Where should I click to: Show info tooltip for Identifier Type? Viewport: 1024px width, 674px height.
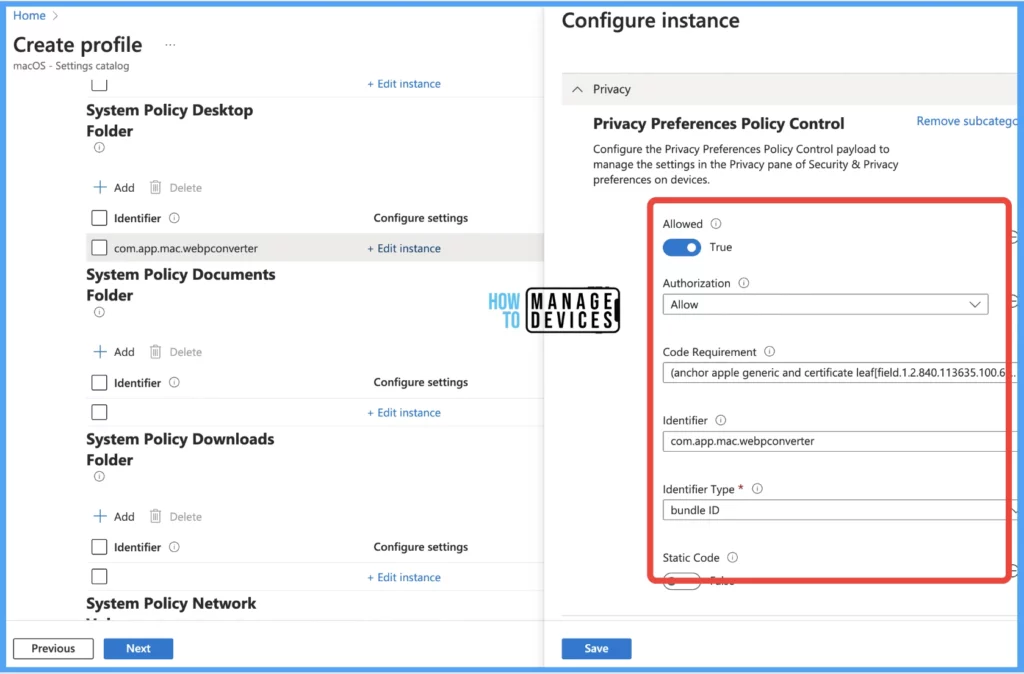tap(758, 489)
